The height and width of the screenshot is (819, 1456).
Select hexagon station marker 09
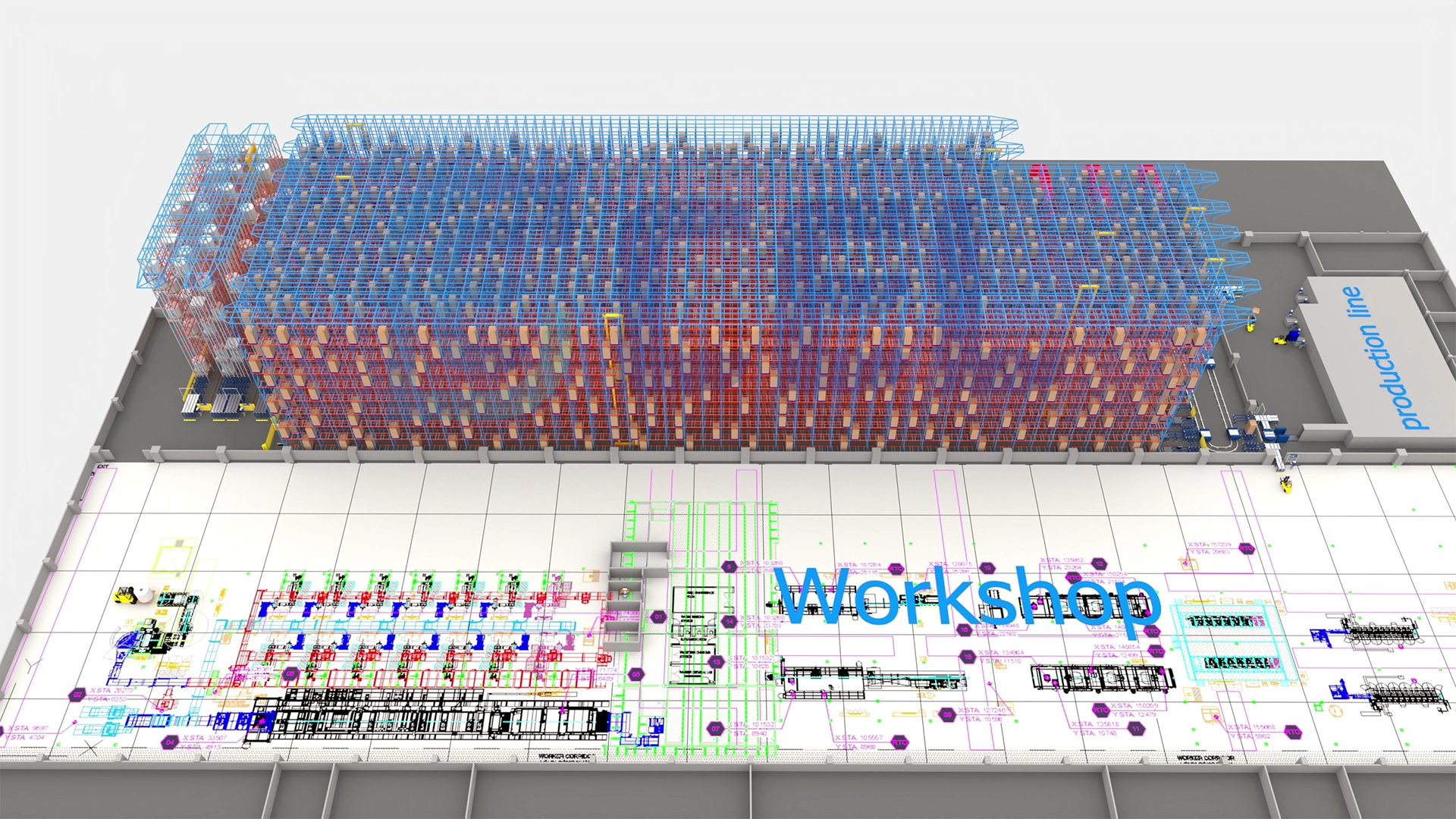pyautogui.click(x=947, y=714)
